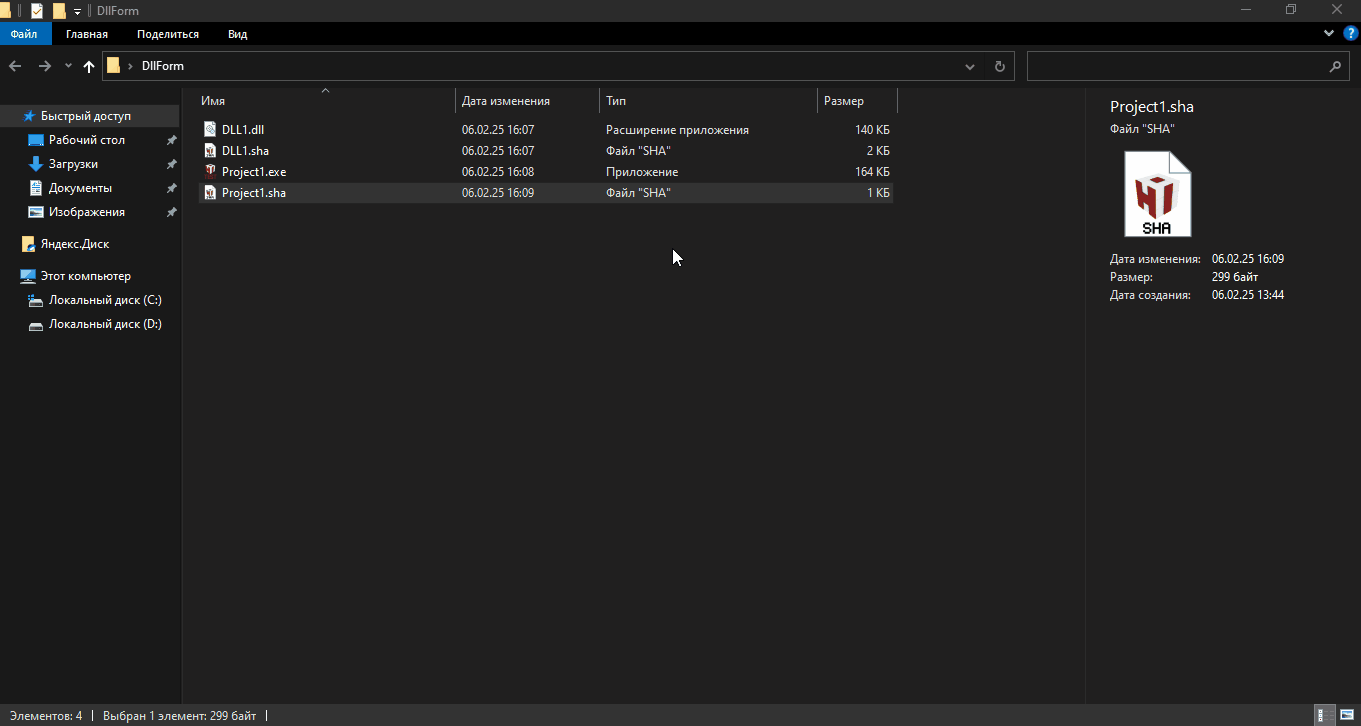Viewport: 1361px width, 726px height.
Task: Go up one folder level with Up arrow
Action: [89, 66]
